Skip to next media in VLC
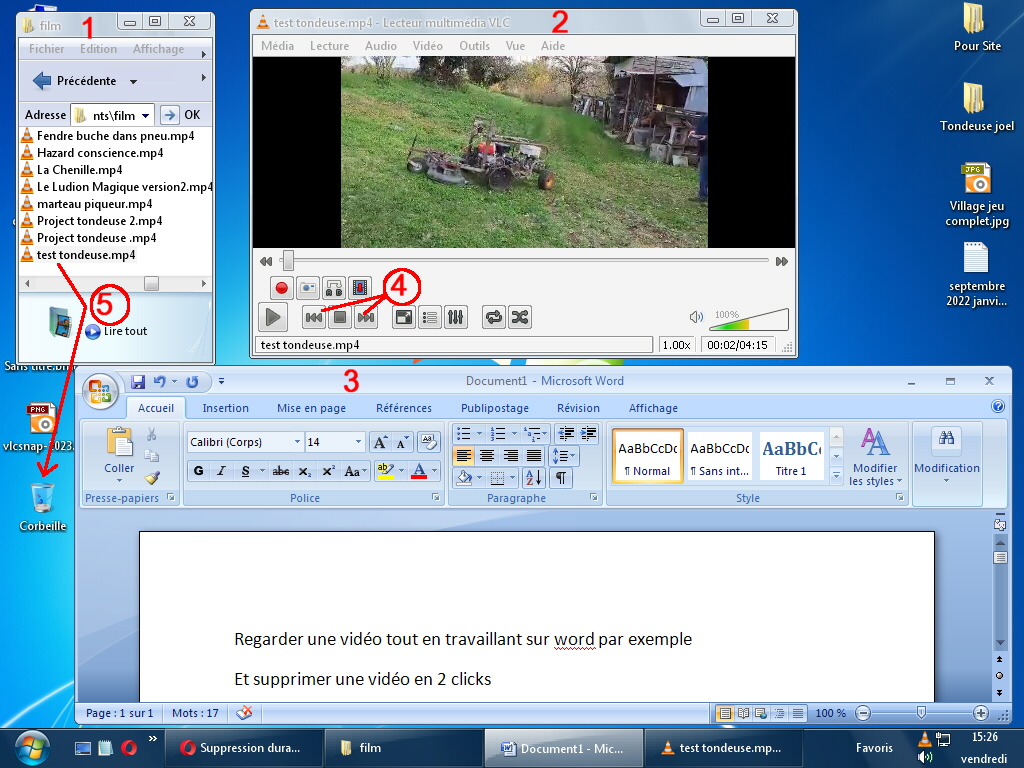Screen dimensions: 1024x768 pos(366,317)
